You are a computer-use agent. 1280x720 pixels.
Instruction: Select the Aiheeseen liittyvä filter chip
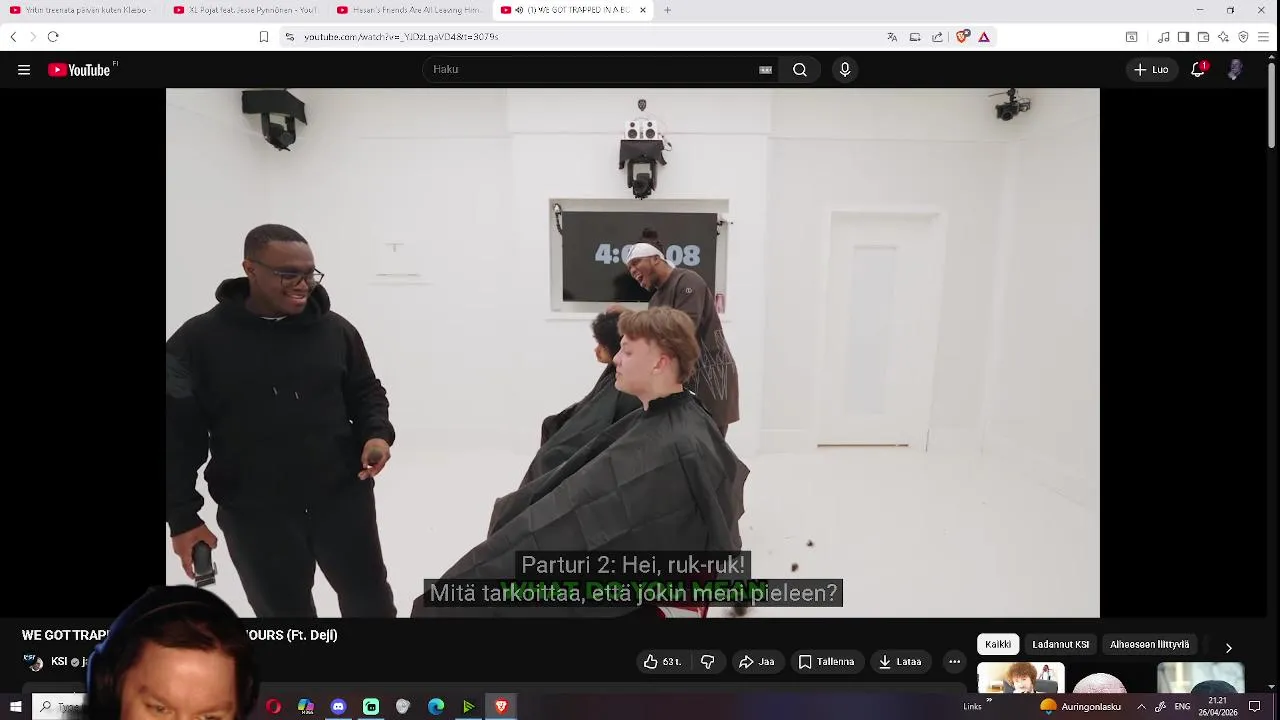[x=1149, y=645]
